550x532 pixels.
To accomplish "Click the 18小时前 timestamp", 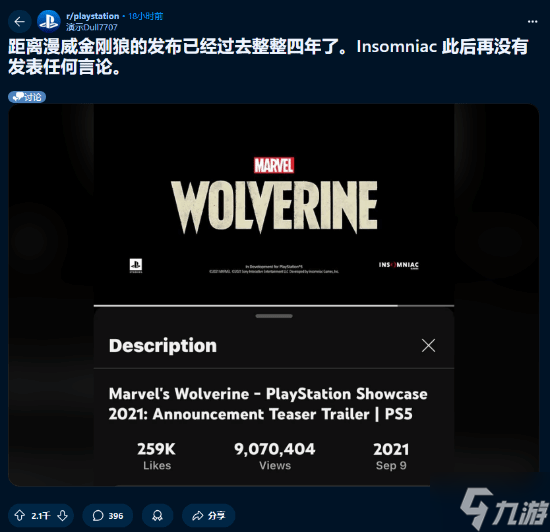I will [145, 16].
